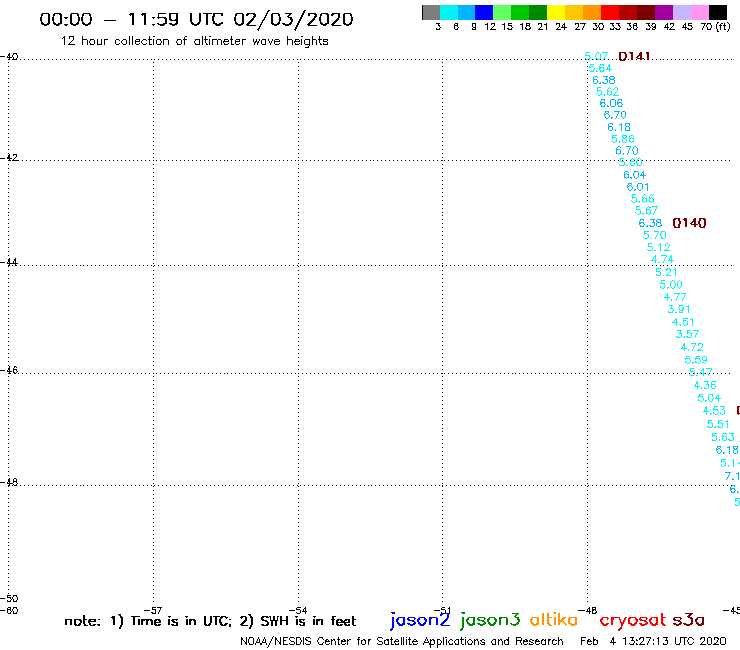This screenshot has height=650, width=740.
Task: Click the 5.70 wave height value
Action: point(655,235)
